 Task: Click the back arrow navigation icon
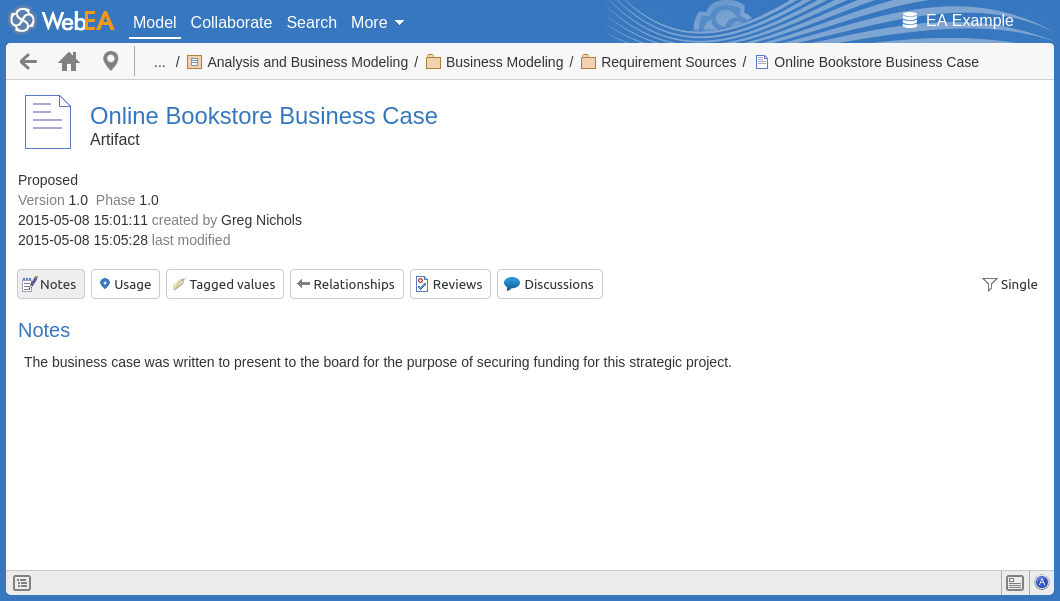pyautogui.click(x=28, y=62)
